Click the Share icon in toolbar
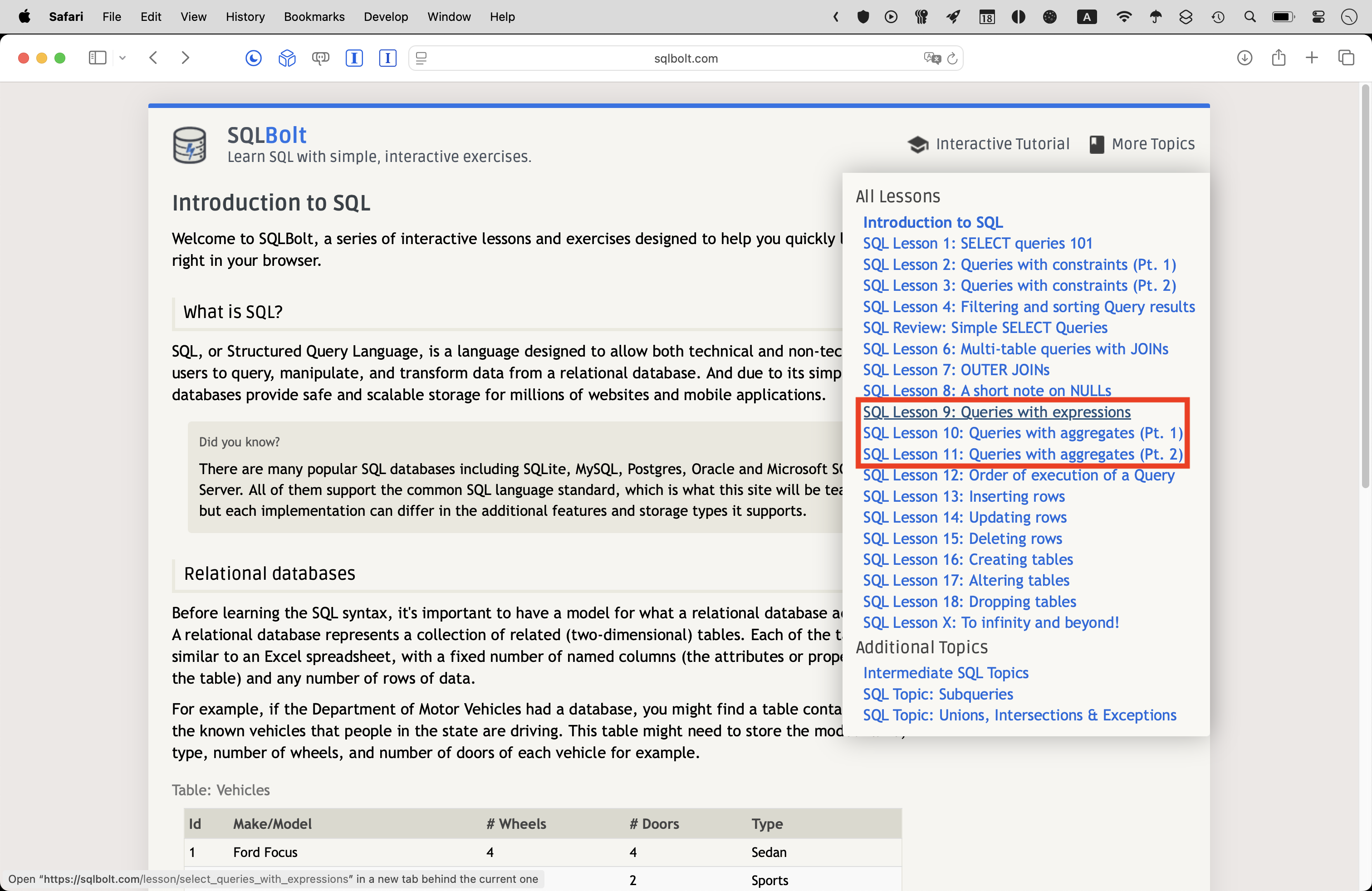Image resolution: width=1372 pixels, height=891 pixels. pos(1278,58)
